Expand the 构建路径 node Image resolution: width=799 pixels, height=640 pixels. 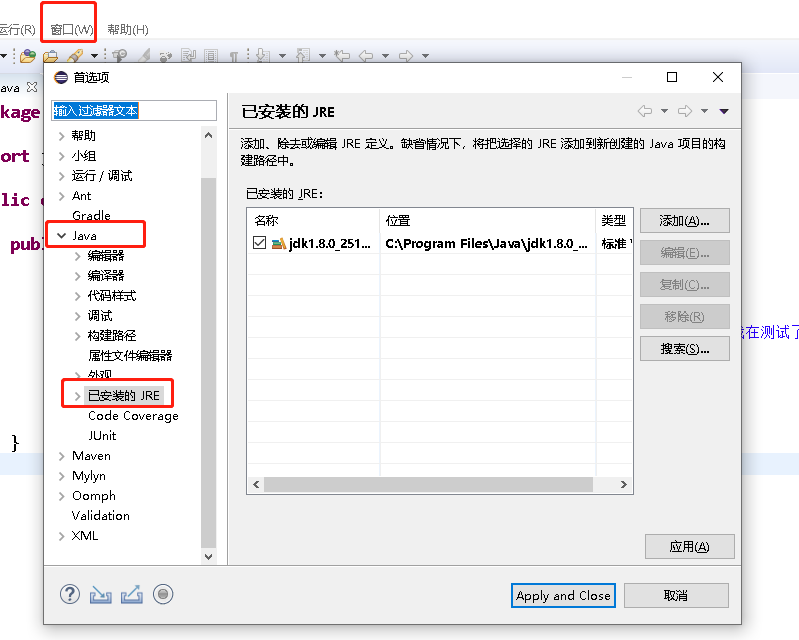pyautogui.click(x=77, y=336)
